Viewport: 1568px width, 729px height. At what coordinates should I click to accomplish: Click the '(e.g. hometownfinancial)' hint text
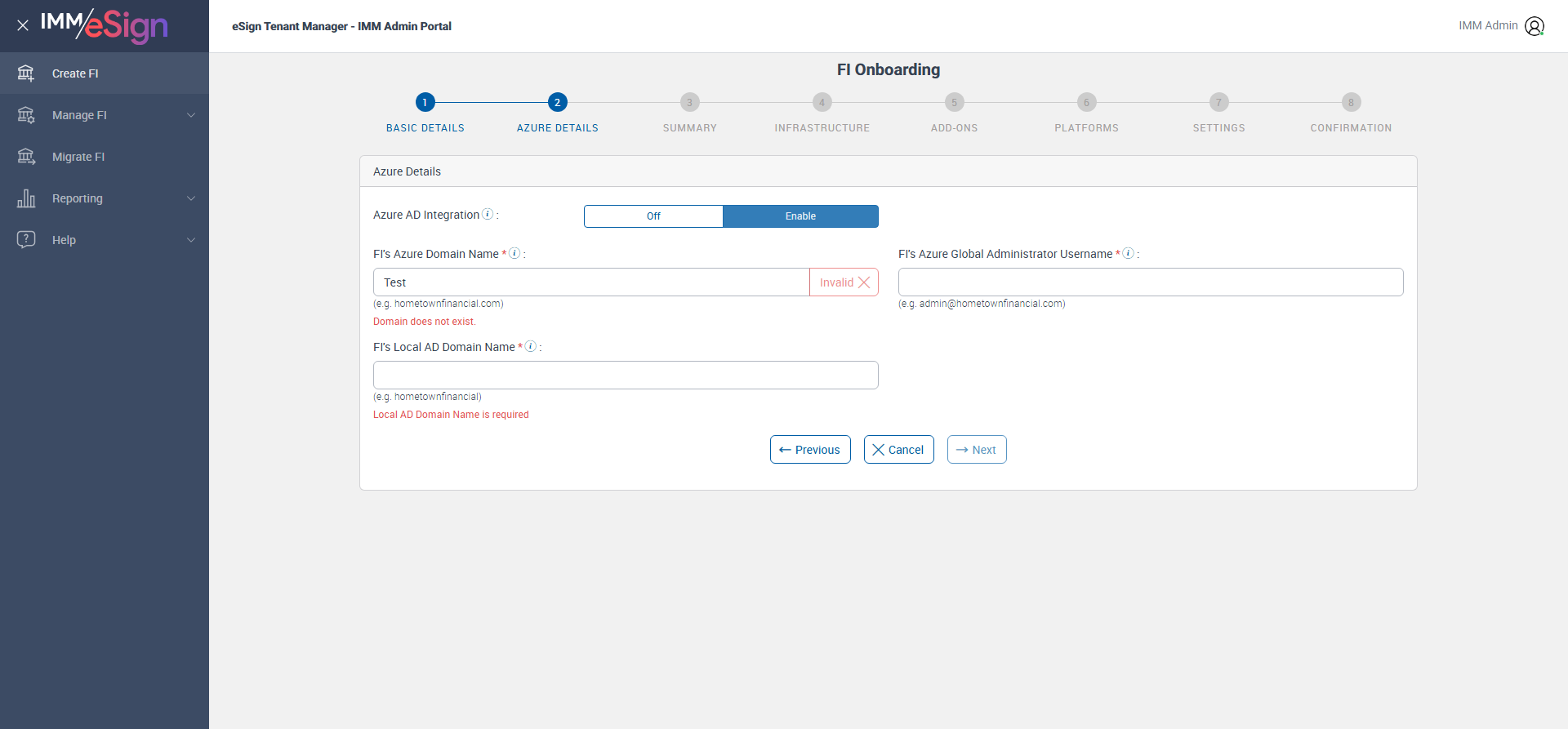point(427,397)
